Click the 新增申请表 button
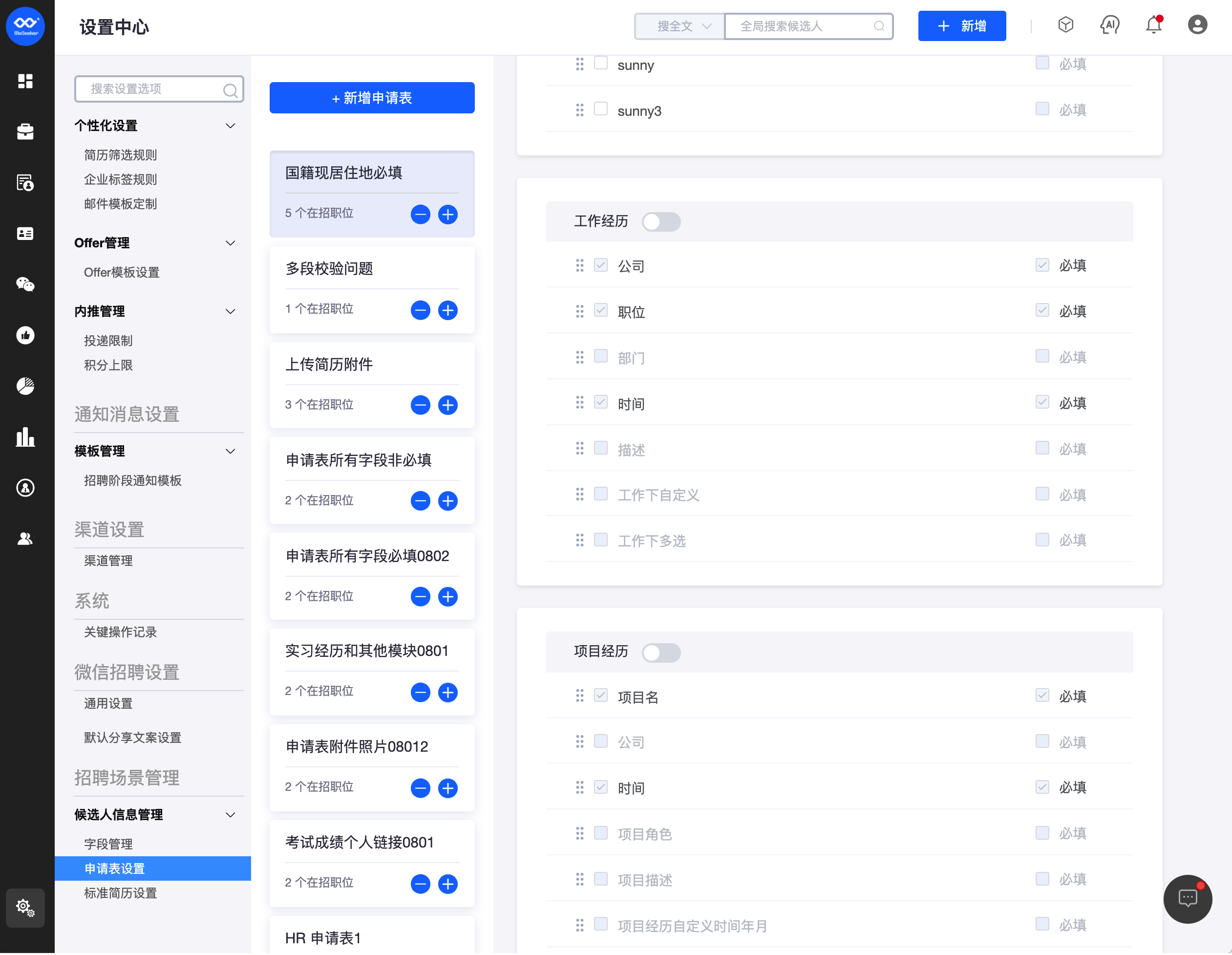This screenshot has height=955, width=1232. coord(372,98)
